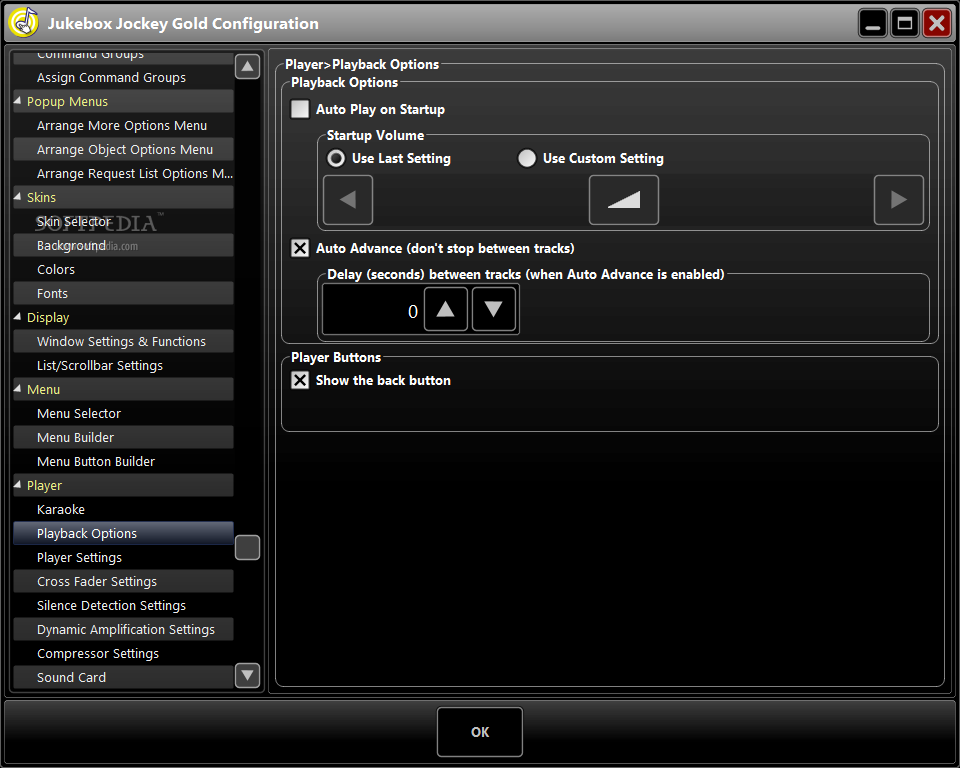Open Assign Command Groups page
Viewport: 960px width, 768px height.
click(123, 77)
